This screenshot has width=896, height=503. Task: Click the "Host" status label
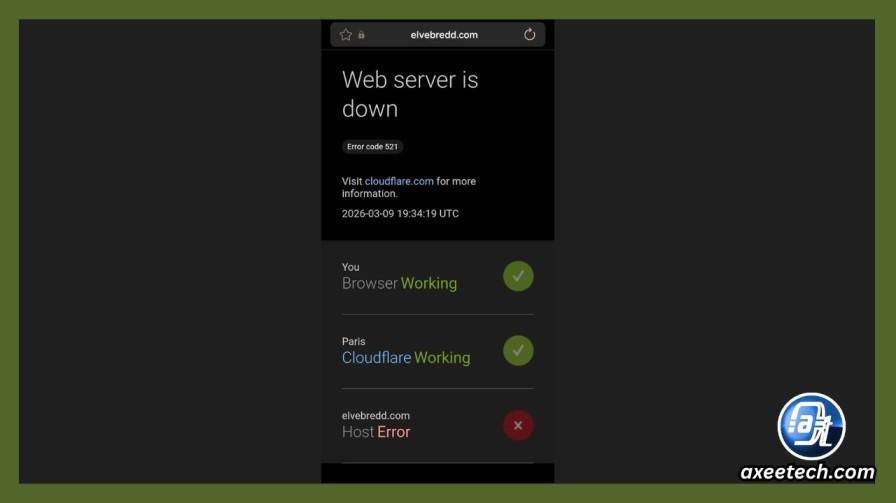pyautogui.click(x=358, y=432)
